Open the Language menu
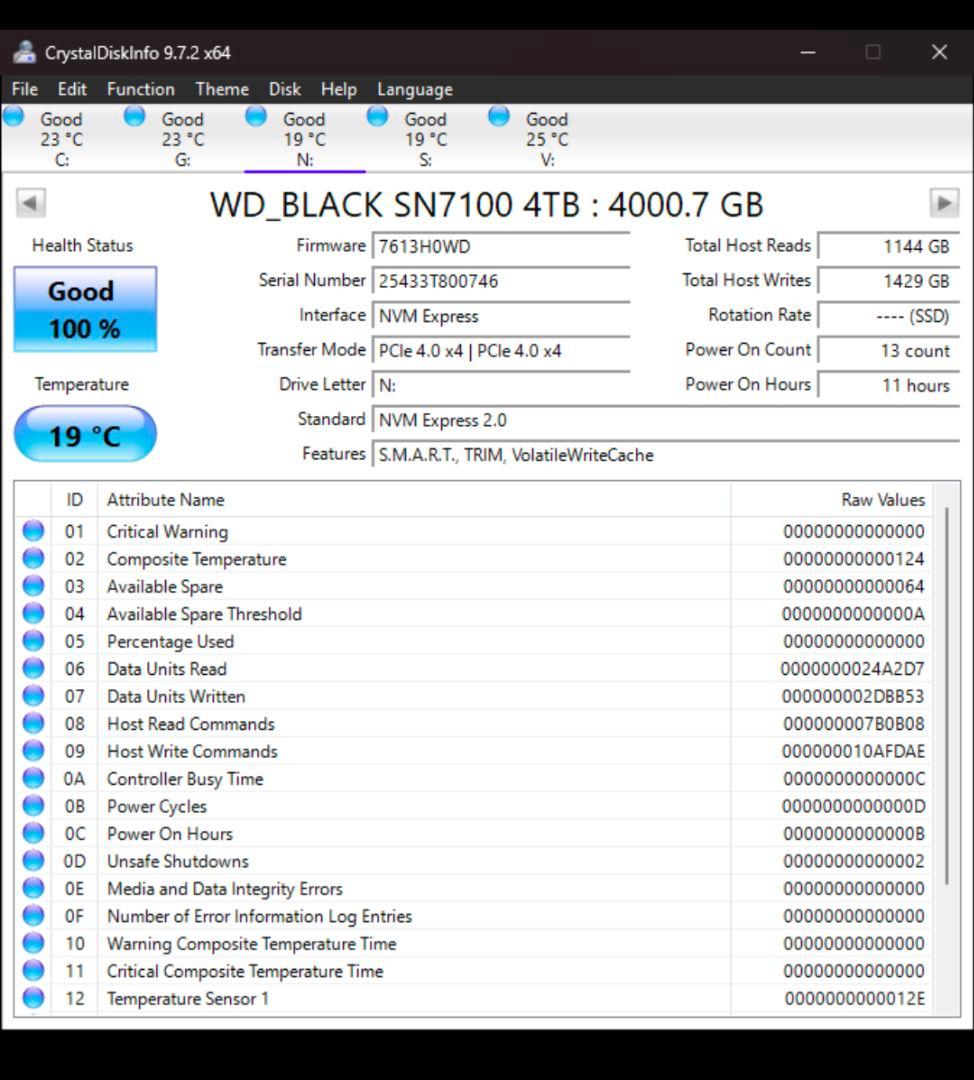Image resolution: width=974 pixels, height=1080 pixels. 414,89
